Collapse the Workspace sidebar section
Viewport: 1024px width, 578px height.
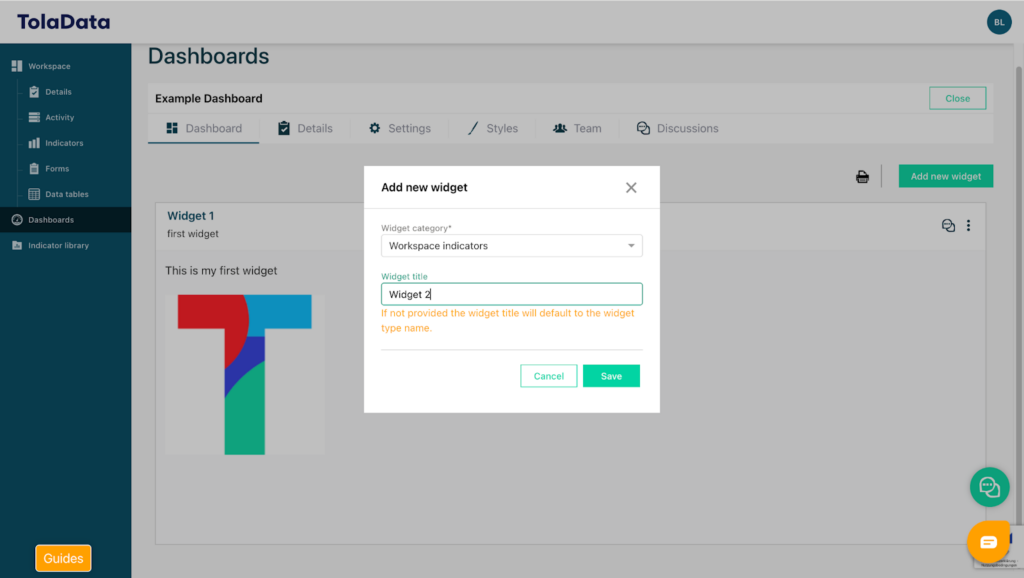(49, 67)
